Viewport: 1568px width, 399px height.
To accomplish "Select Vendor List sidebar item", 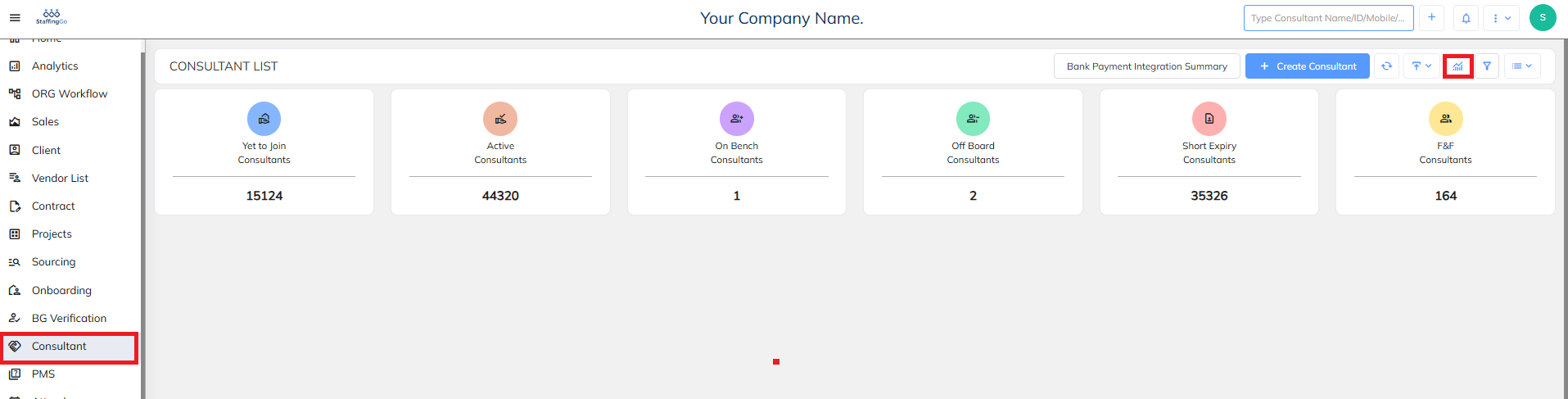I will point(60,178).
